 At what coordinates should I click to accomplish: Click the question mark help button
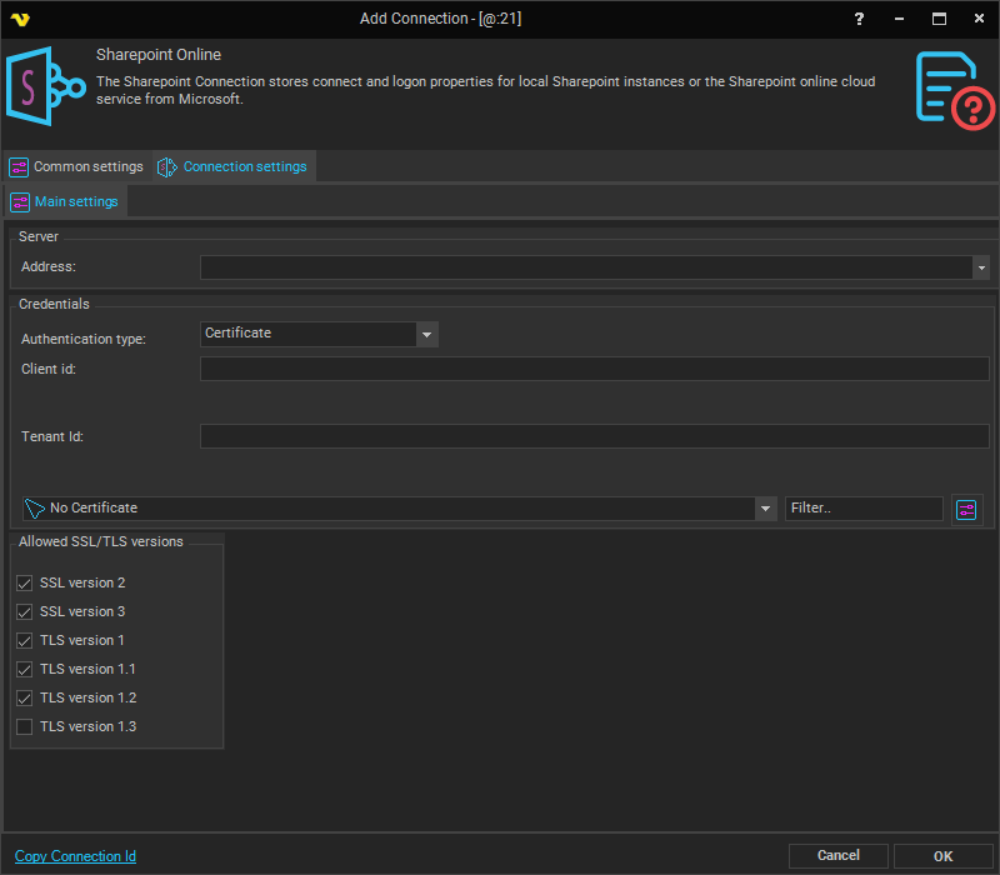859,19
